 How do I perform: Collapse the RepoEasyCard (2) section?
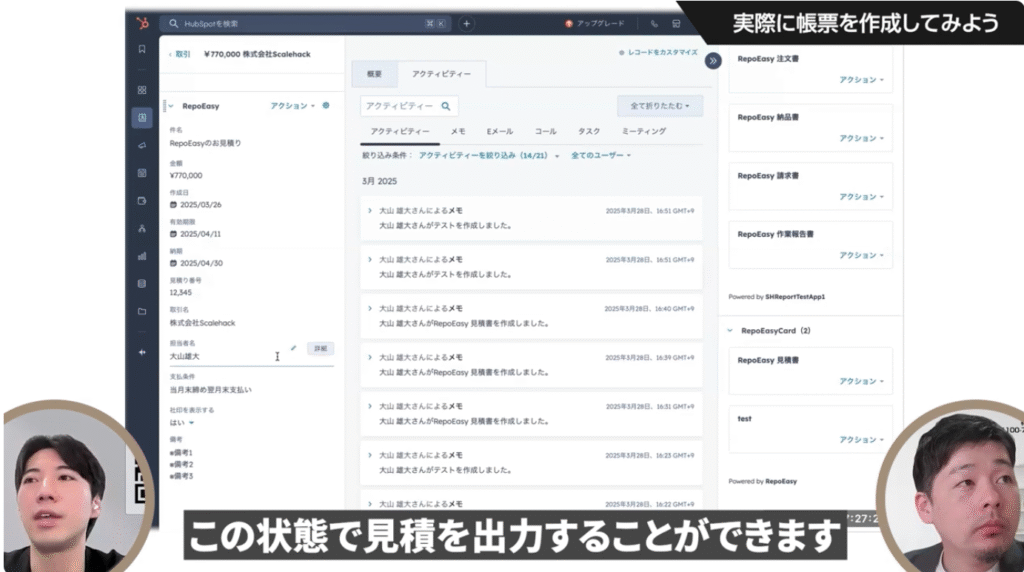730,330
